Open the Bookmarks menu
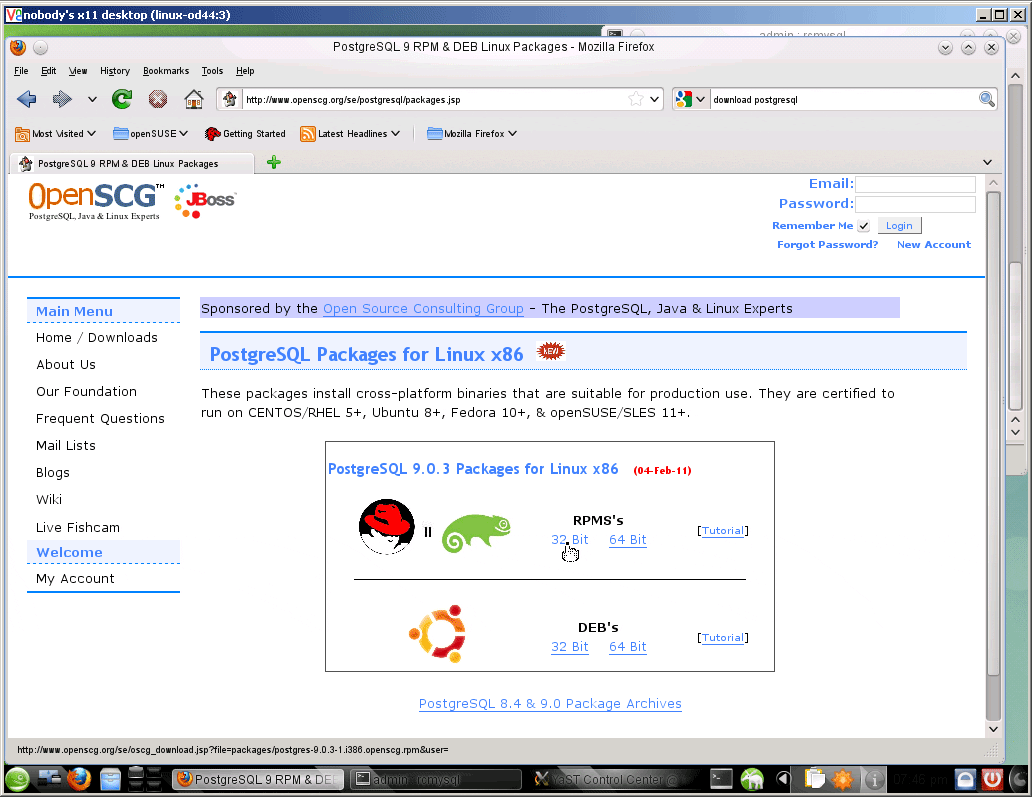1032x797 pixels. 166,71
